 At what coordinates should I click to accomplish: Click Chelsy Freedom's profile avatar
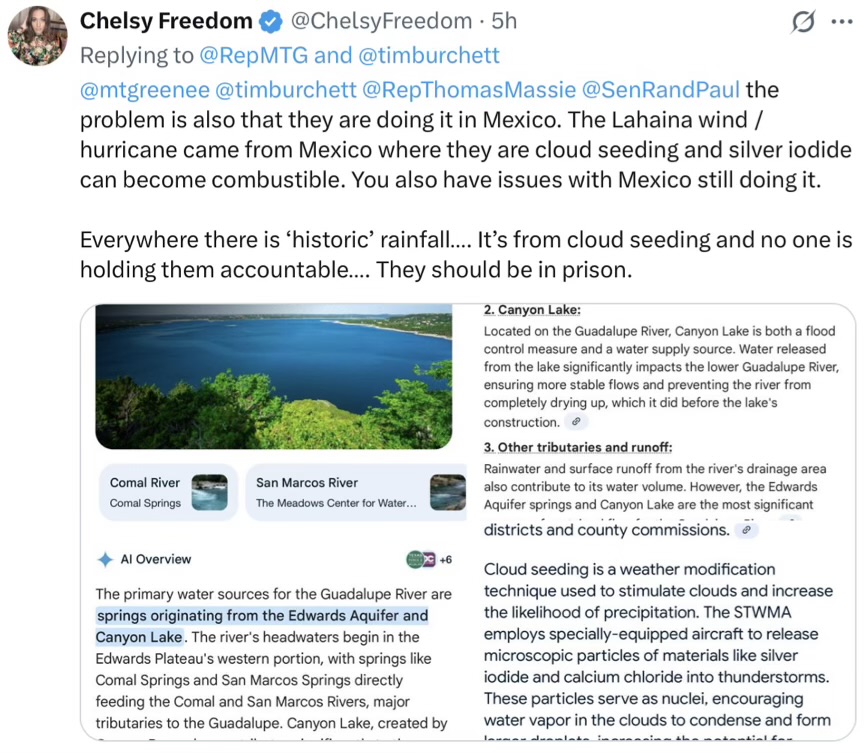37,36
